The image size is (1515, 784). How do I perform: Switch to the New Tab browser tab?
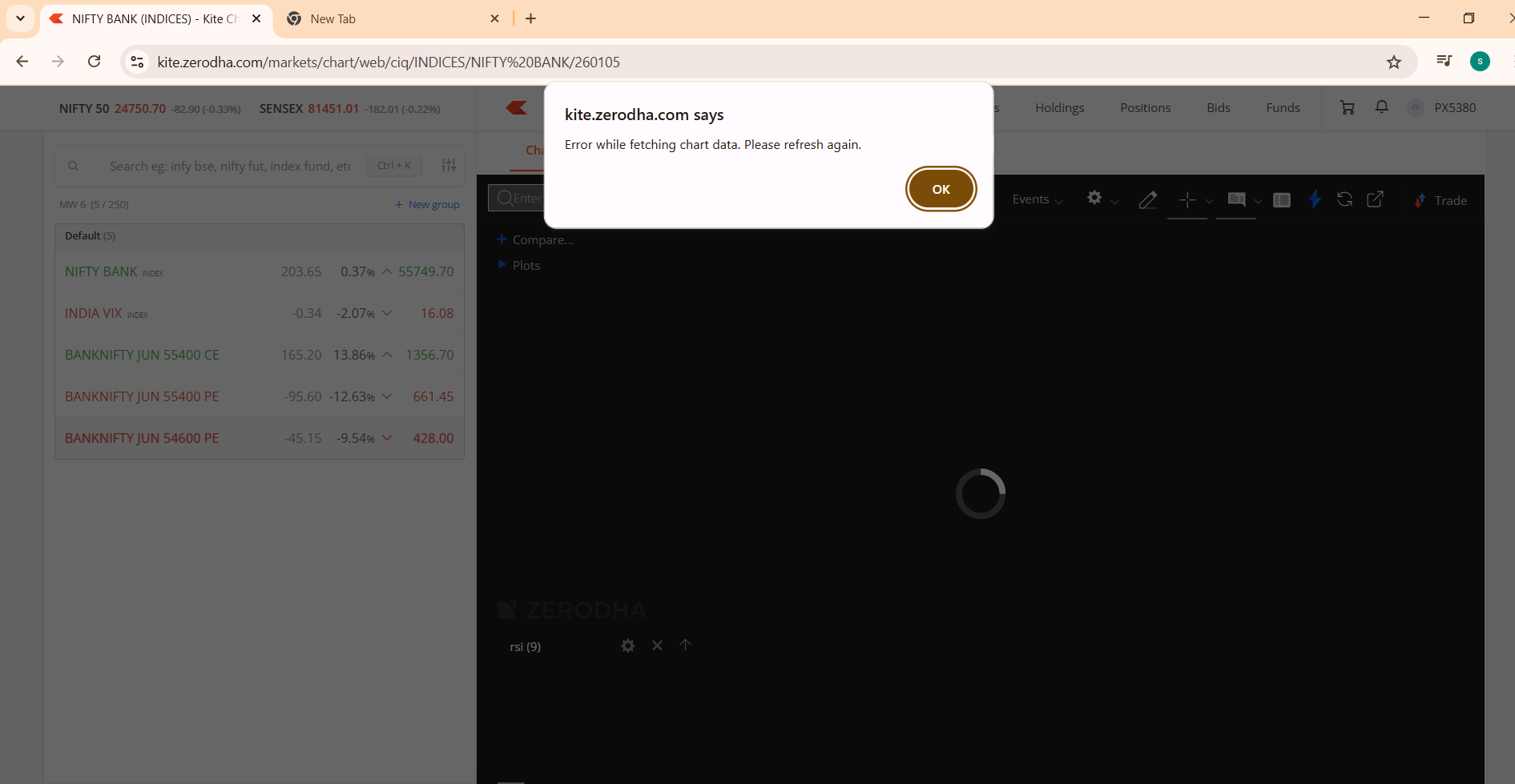point(393,18)
